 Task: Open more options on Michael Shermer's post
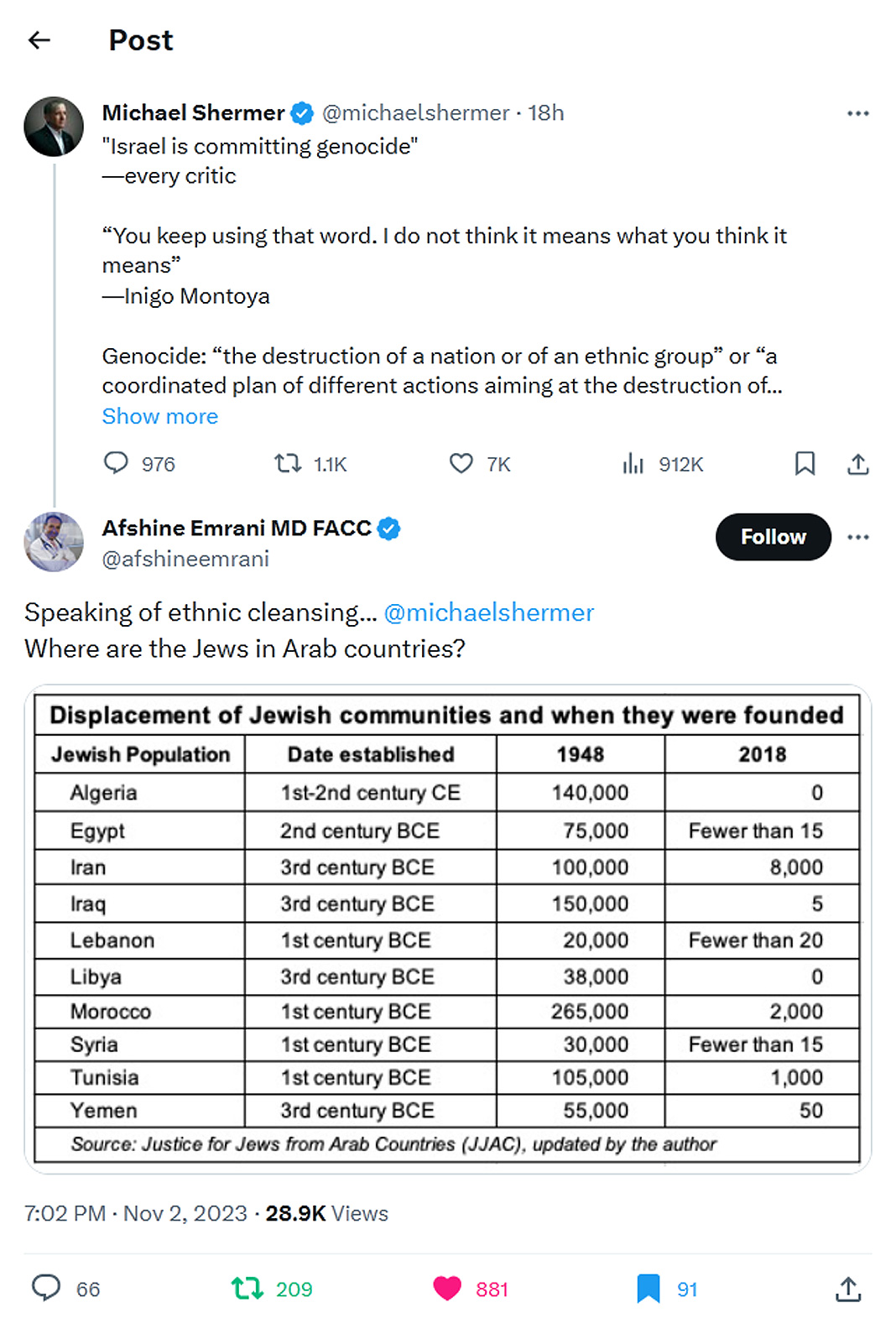857,113
